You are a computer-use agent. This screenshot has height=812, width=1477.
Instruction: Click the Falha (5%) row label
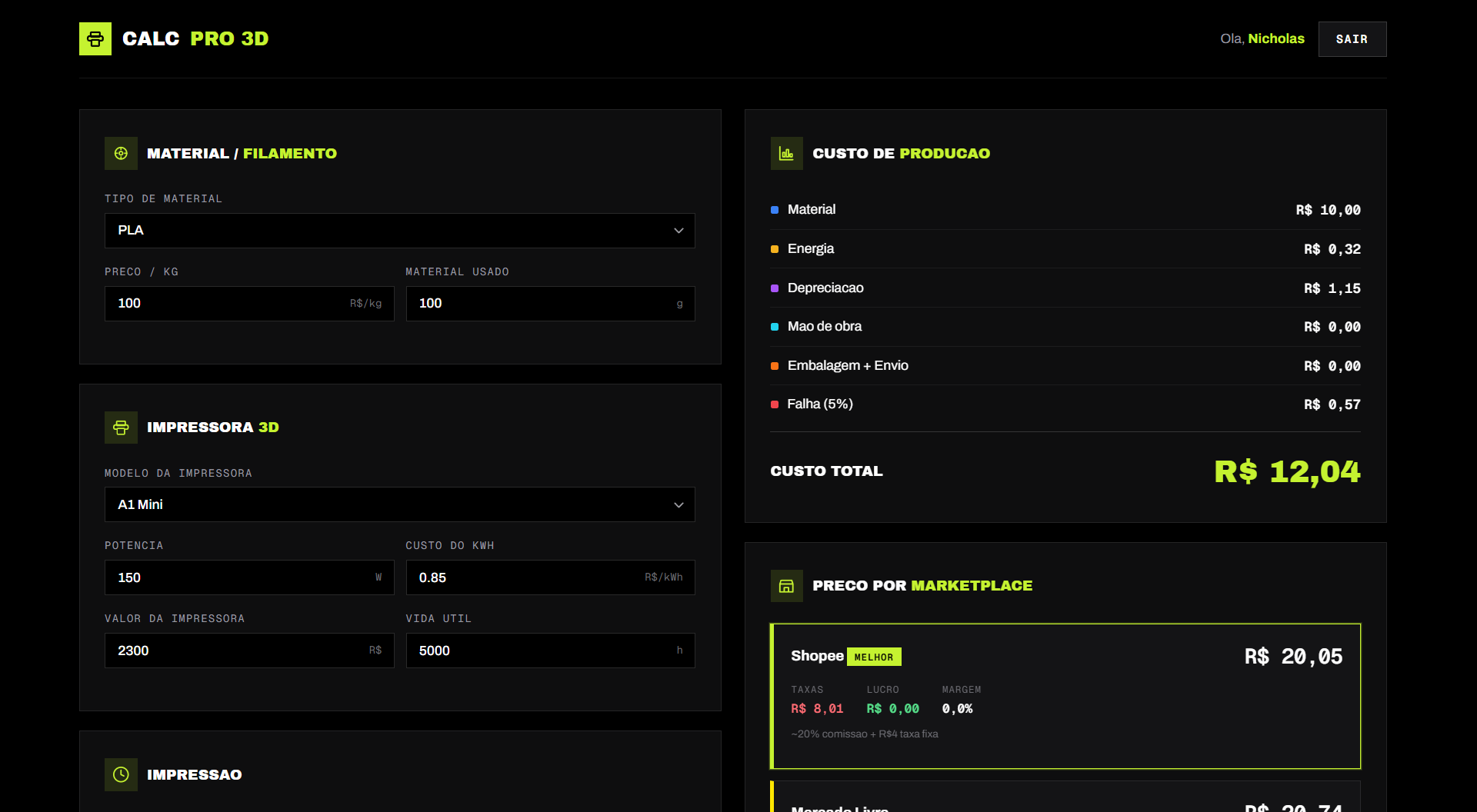[820, 404]
